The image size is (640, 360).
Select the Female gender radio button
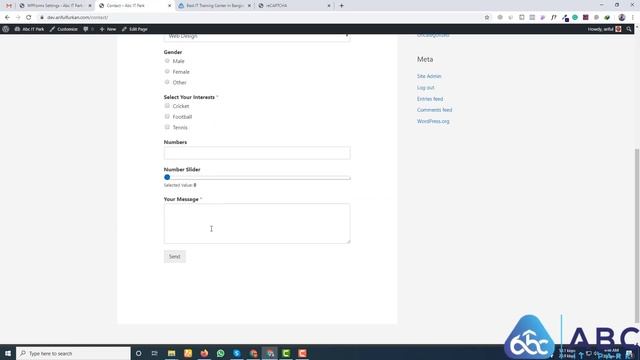[x=167, y=71]
